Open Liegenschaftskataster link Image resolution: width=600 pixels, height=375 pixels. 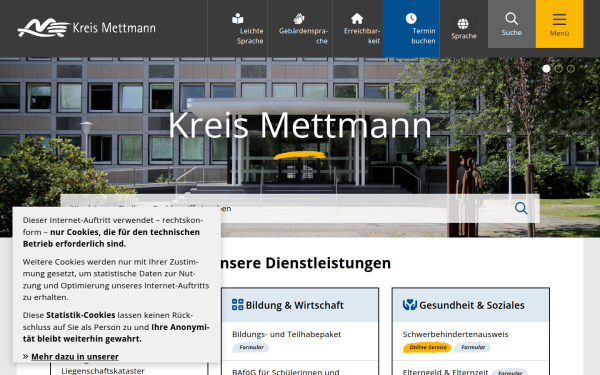click(103, 370)
